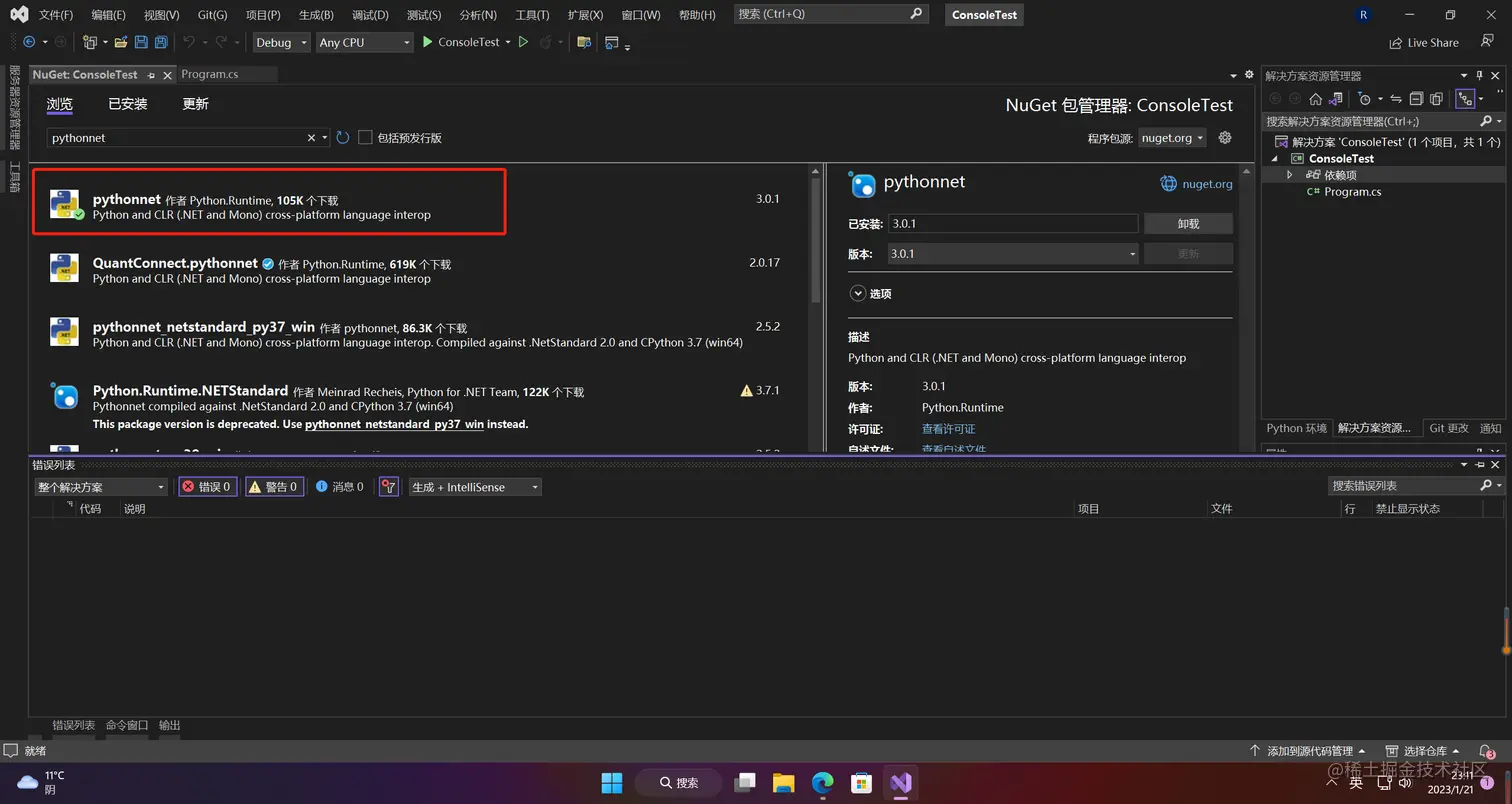Image resolution: width=1512 pixels, height=804 pixels.
Task: Click the Windows Start button
Action: pyautogui.click(x=612, y=782)
